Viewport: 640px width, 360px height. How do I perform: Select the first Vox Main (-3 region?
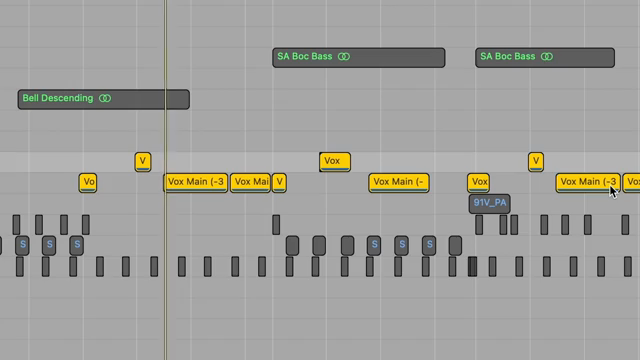(x=196, y=182)
